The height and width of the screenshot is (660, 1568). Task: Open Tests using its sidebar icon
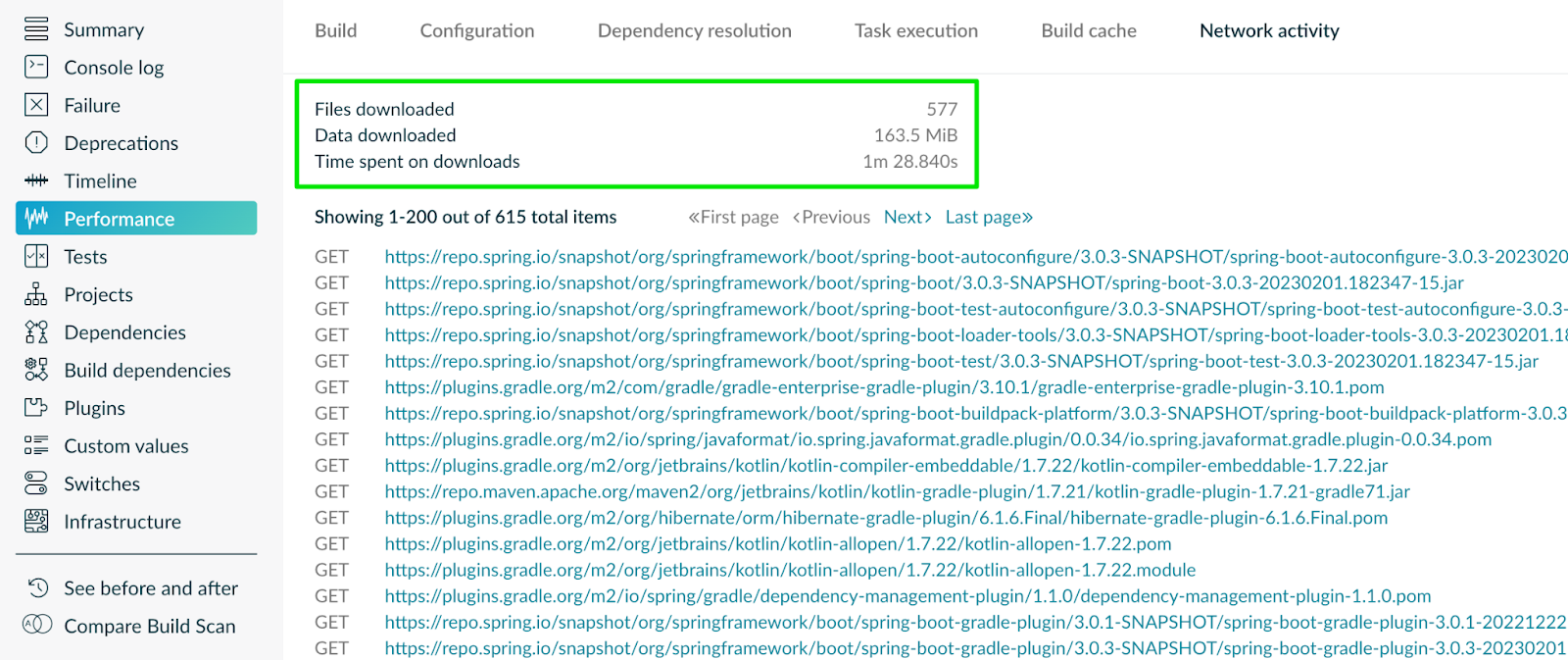36,257
